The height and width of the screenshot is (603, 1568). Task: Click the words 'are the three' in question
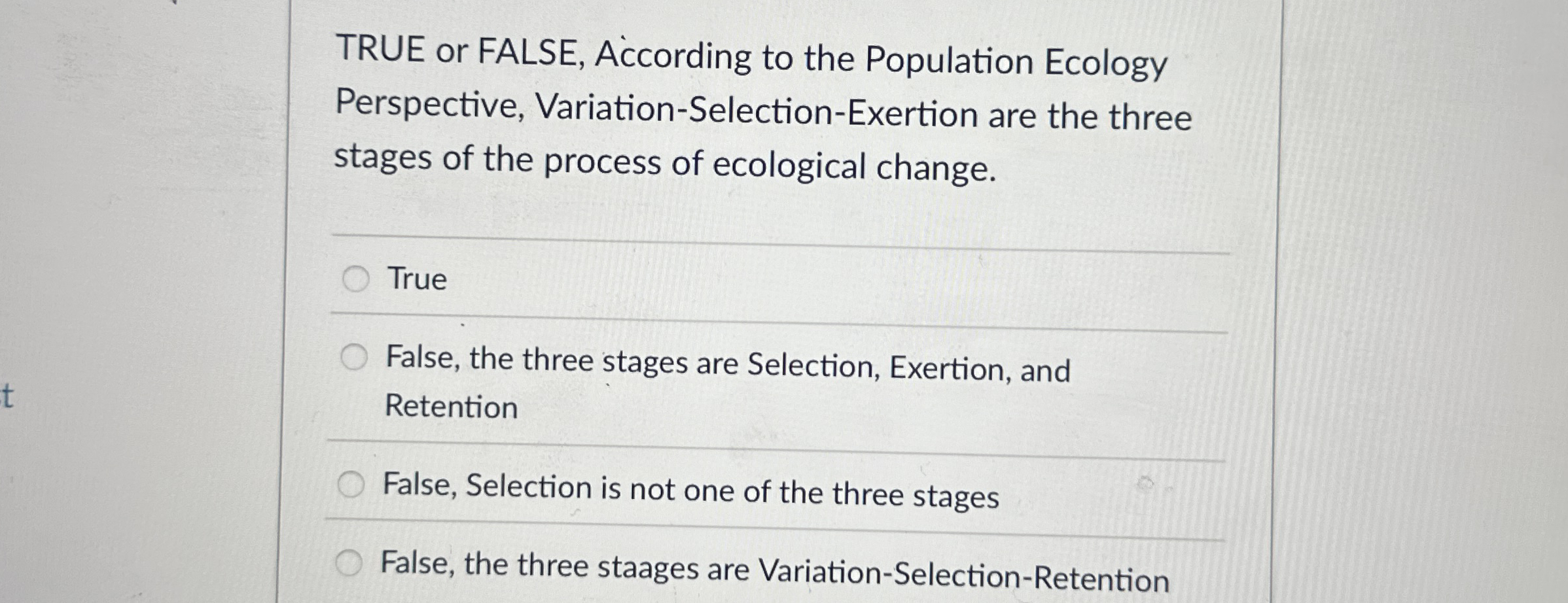1089,118
